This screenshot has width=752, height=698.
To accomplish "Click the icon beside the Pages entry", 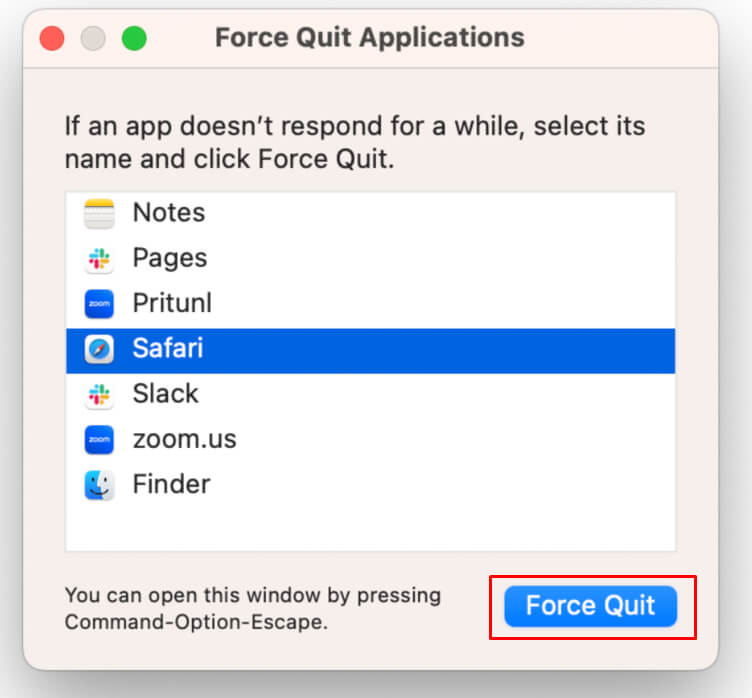I will [99, 258].
